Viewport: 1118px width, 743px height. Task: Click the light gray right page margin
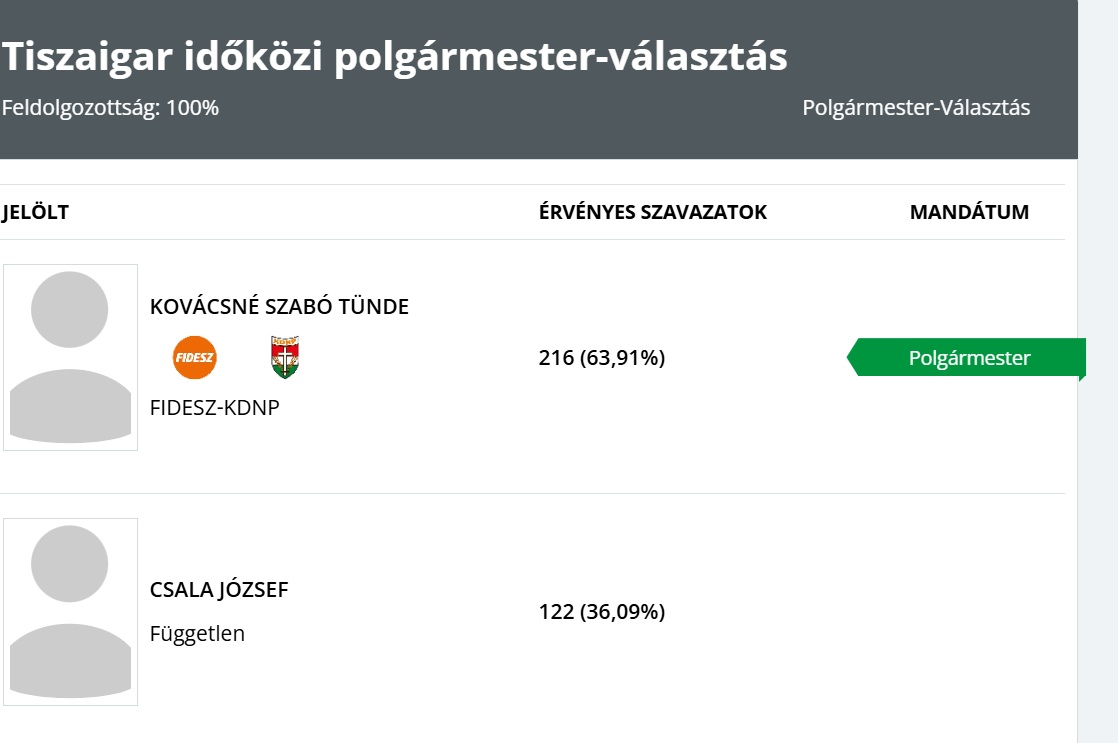(1098, 372)
